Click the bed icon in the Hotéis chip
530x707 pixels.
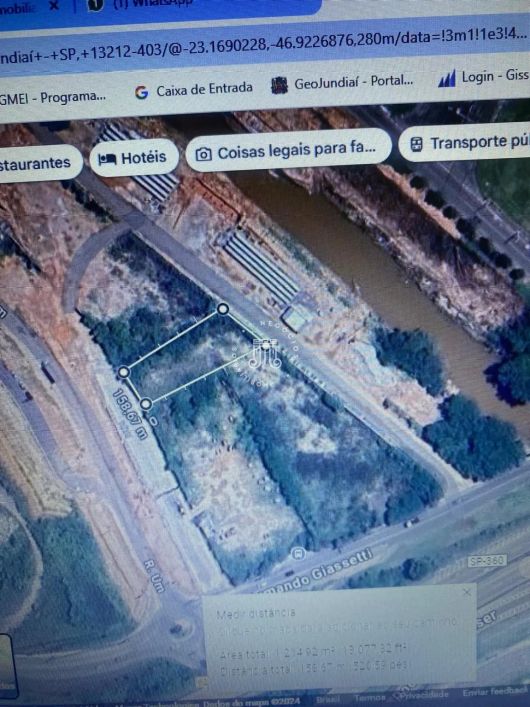pos(107,159)
